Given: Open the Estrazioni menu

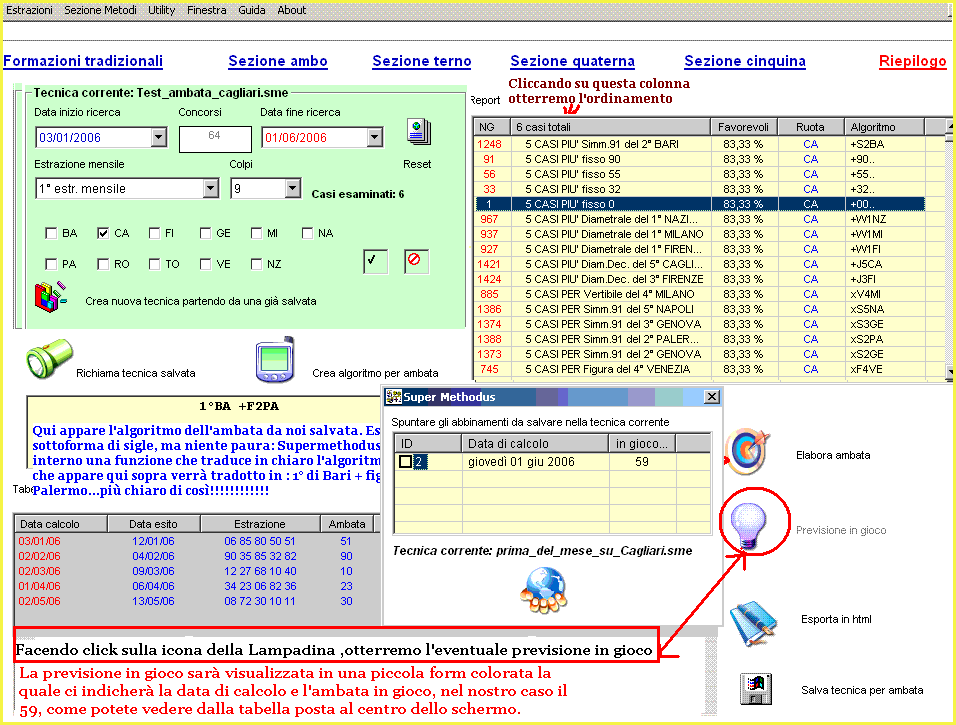Looking at the screenshot, I should (29, 10).
